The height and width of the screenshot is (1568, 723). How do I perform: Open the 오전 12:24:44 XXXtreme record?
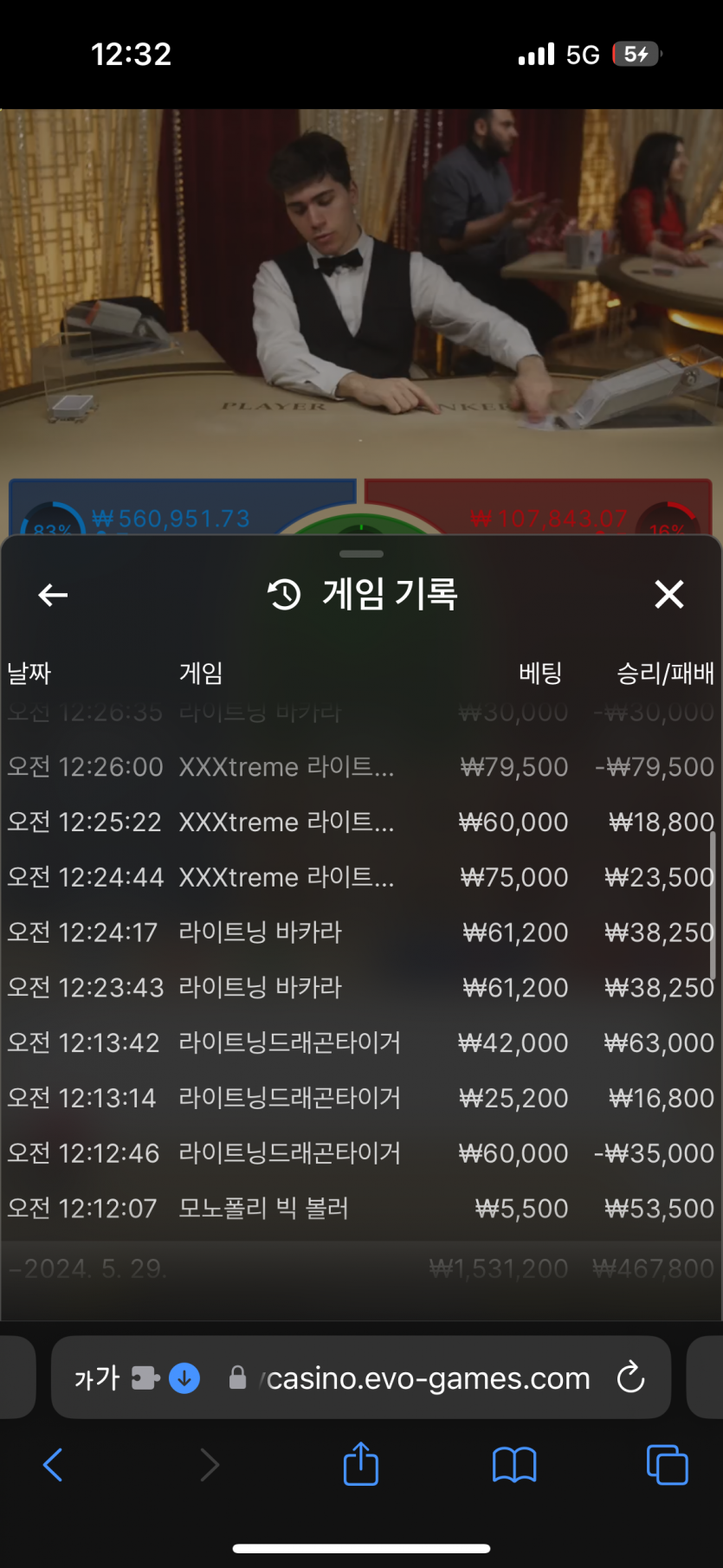(x=361, y=878)
